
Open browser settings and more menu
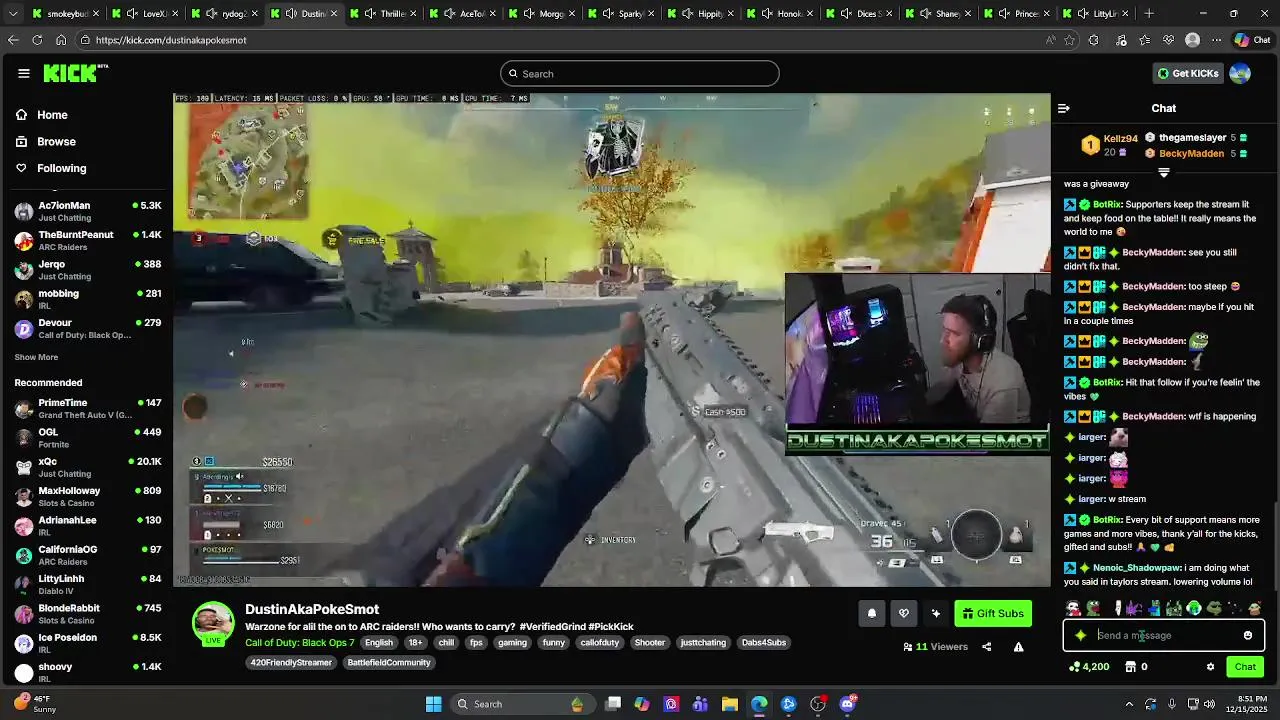[1216, 40]
